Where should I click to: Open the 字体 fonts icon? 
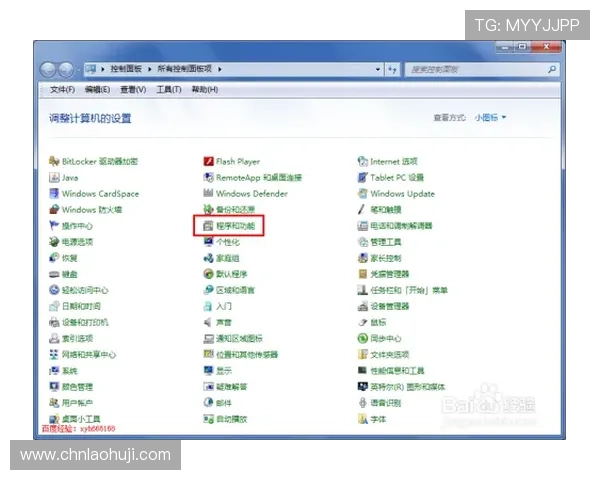[x=362, y=419]
